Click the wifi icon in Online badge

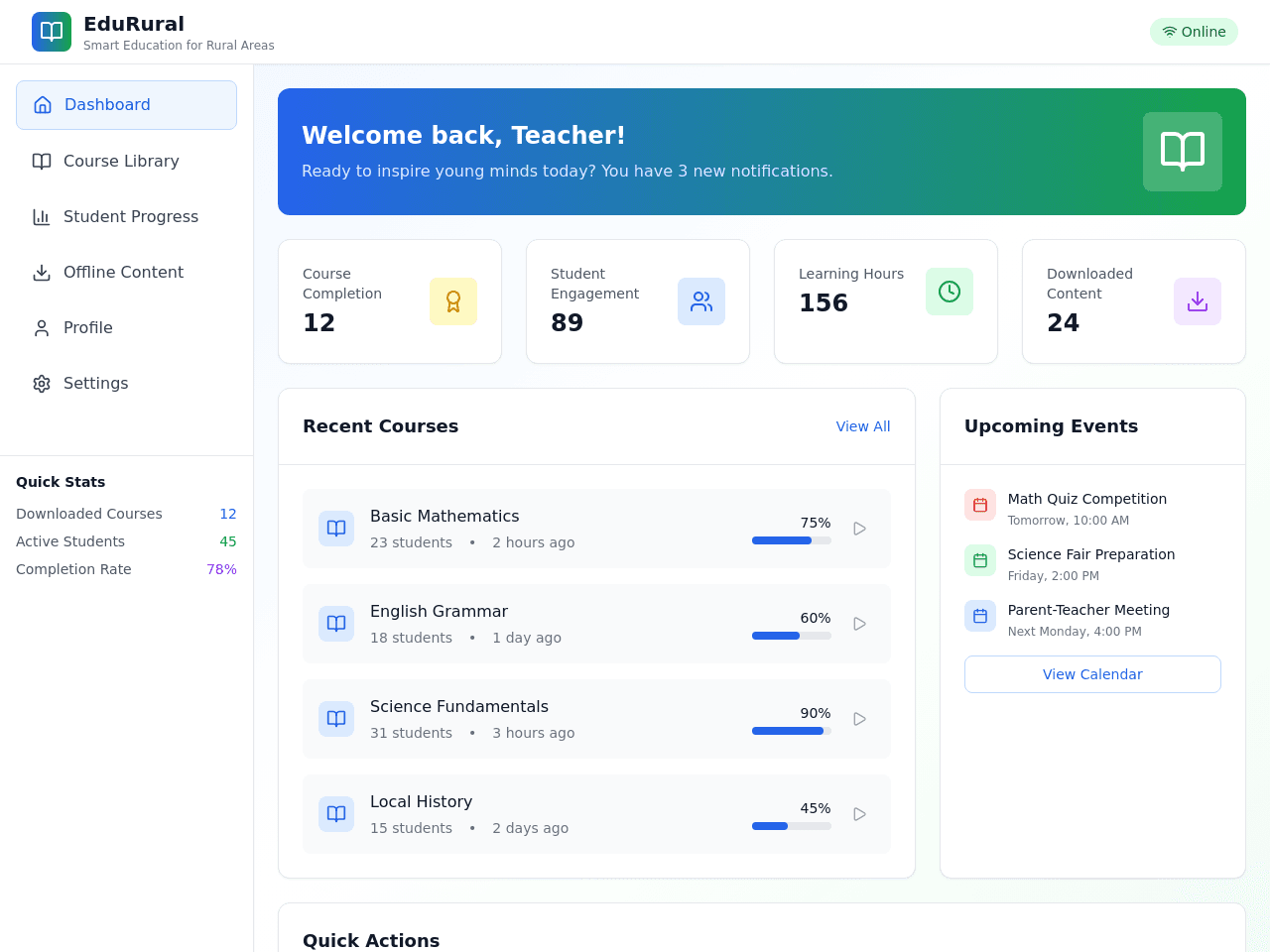(1170, 32)
